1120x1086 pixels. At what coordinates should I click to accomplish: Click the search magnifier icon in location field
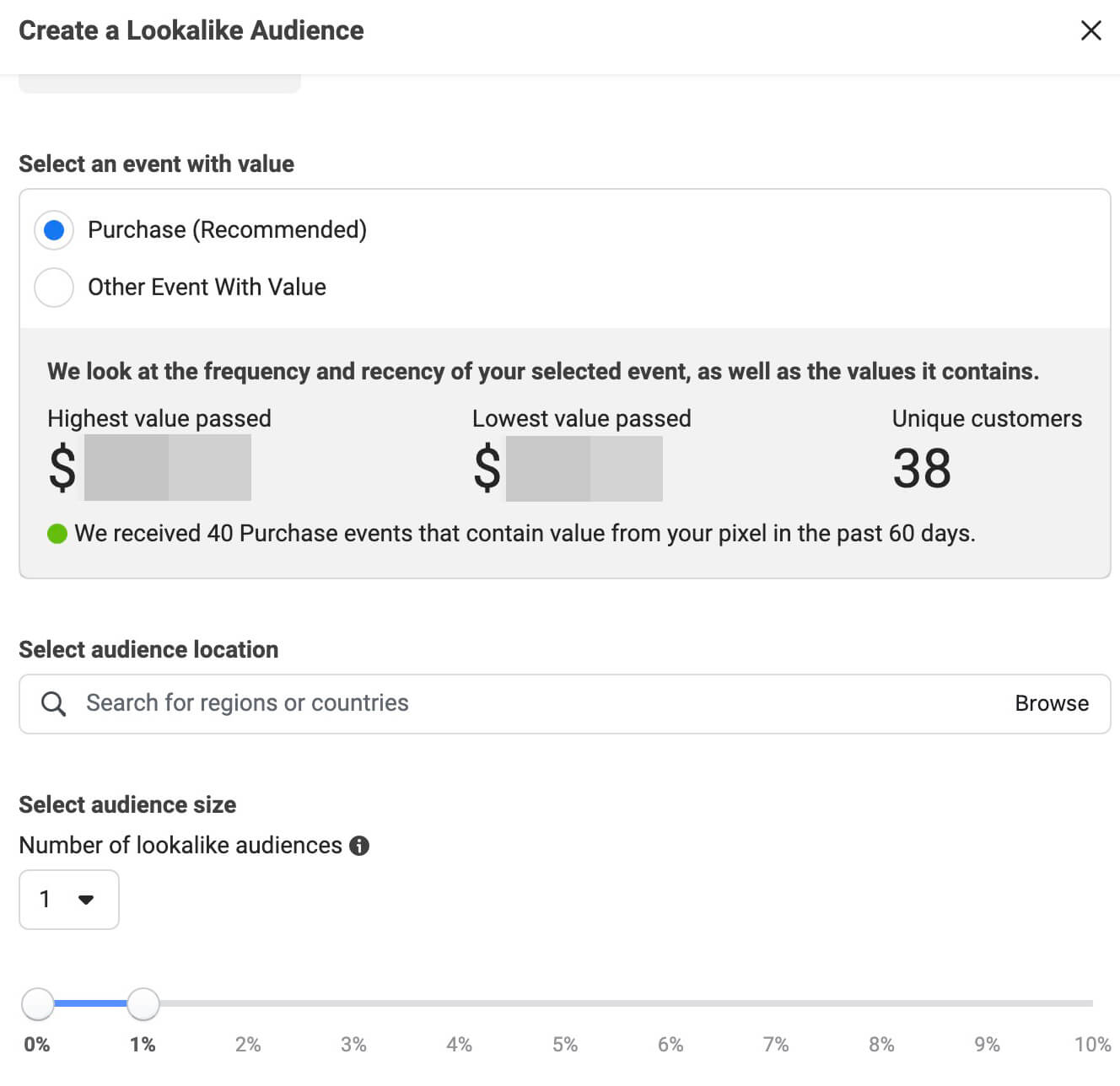(x=53, y=704)
